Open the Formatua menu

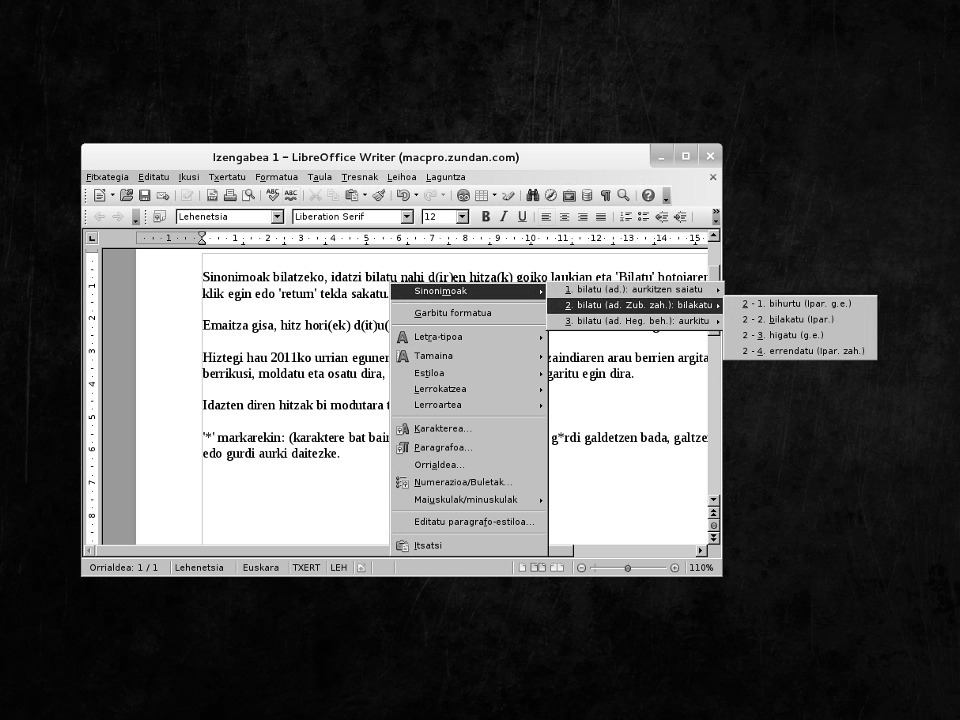click(x=276, y=177)
